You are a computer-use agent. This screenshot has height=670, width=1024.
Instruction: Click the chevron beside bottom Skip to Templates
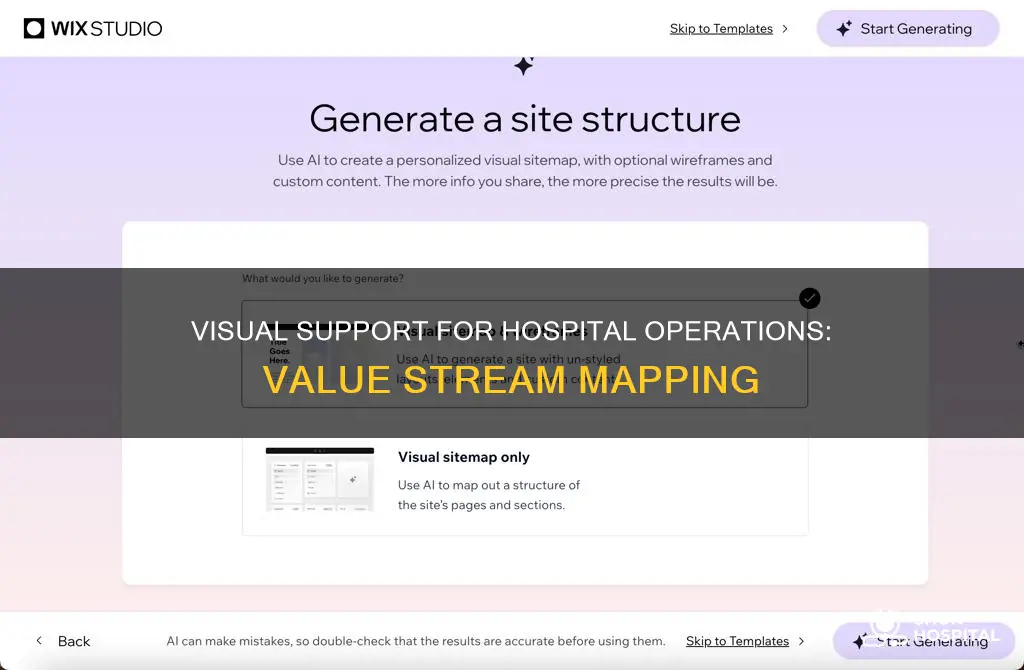click(801, 641)
